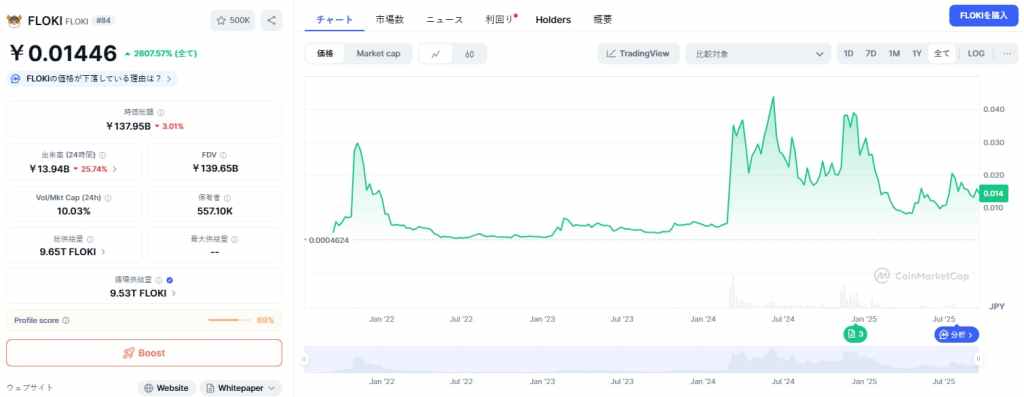Set chart range to 全て
This screenshot has width=1024, height=397.
(942, 54)
